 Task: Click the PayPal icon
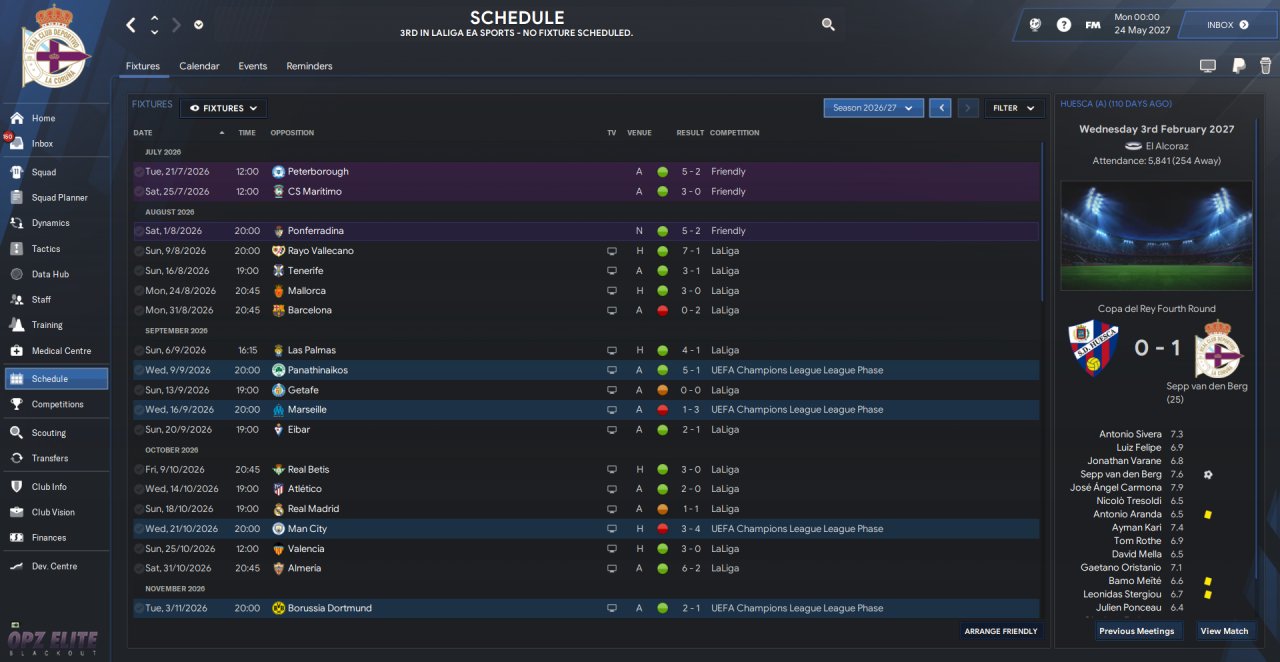tap(1238, 66)
